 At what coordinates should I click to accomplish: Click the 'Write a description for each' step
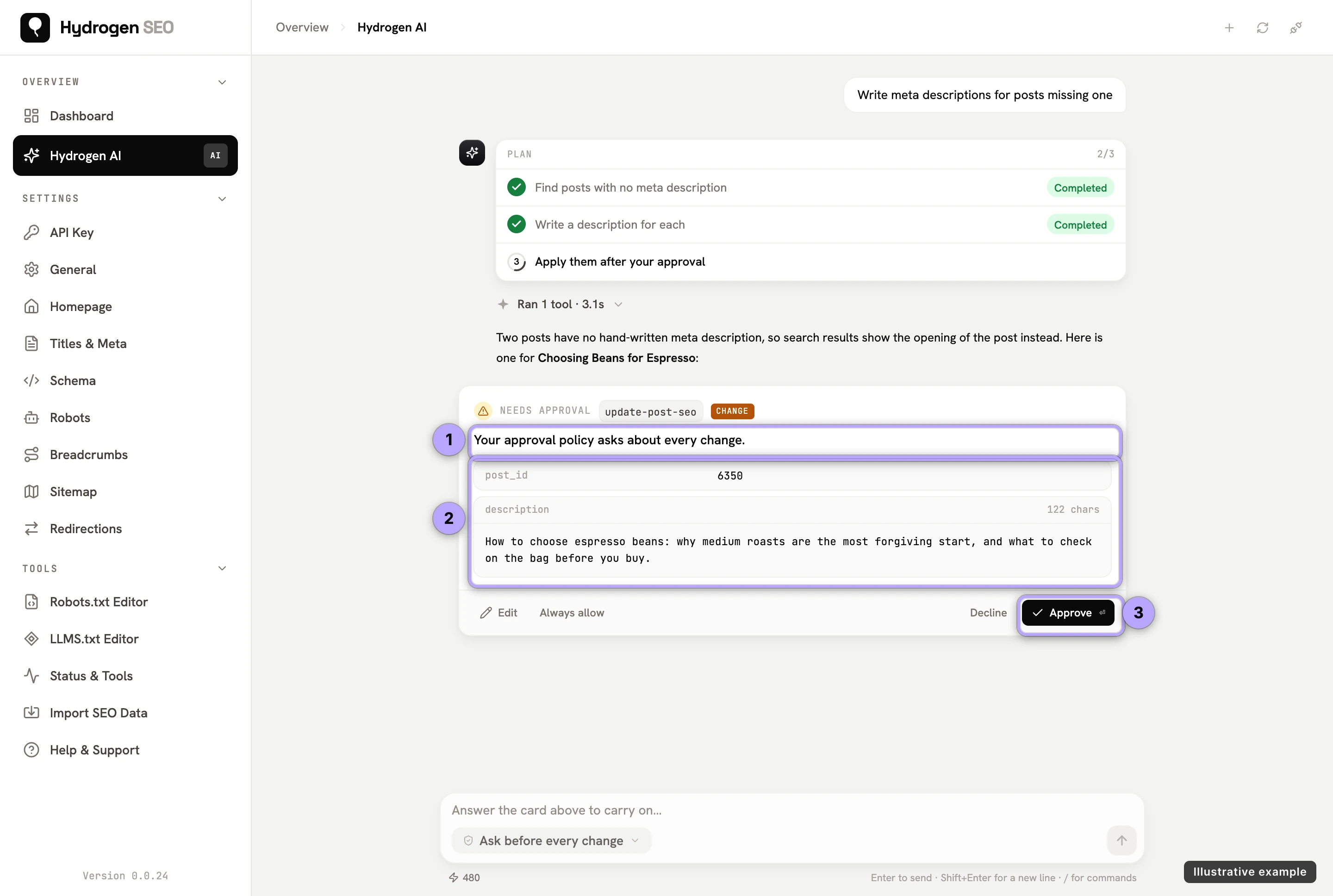810,224
